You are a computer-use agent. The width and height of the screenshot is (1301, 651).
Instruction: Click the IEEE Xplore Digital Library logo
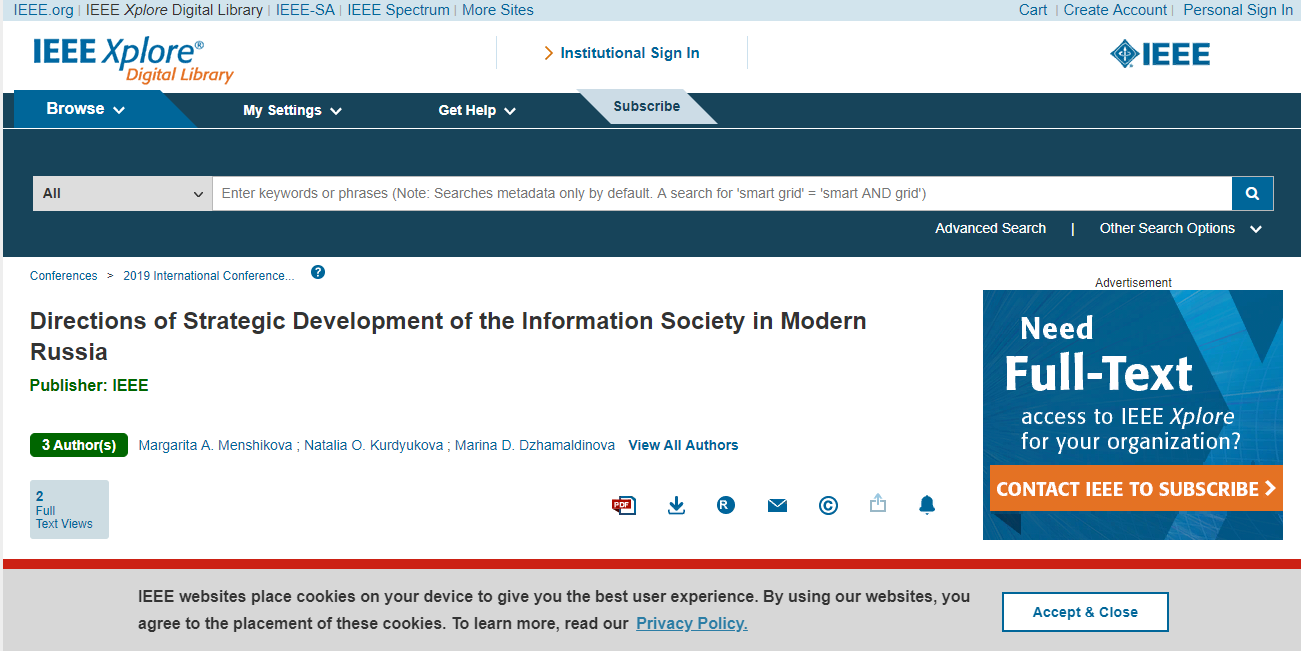click(133, 60)
